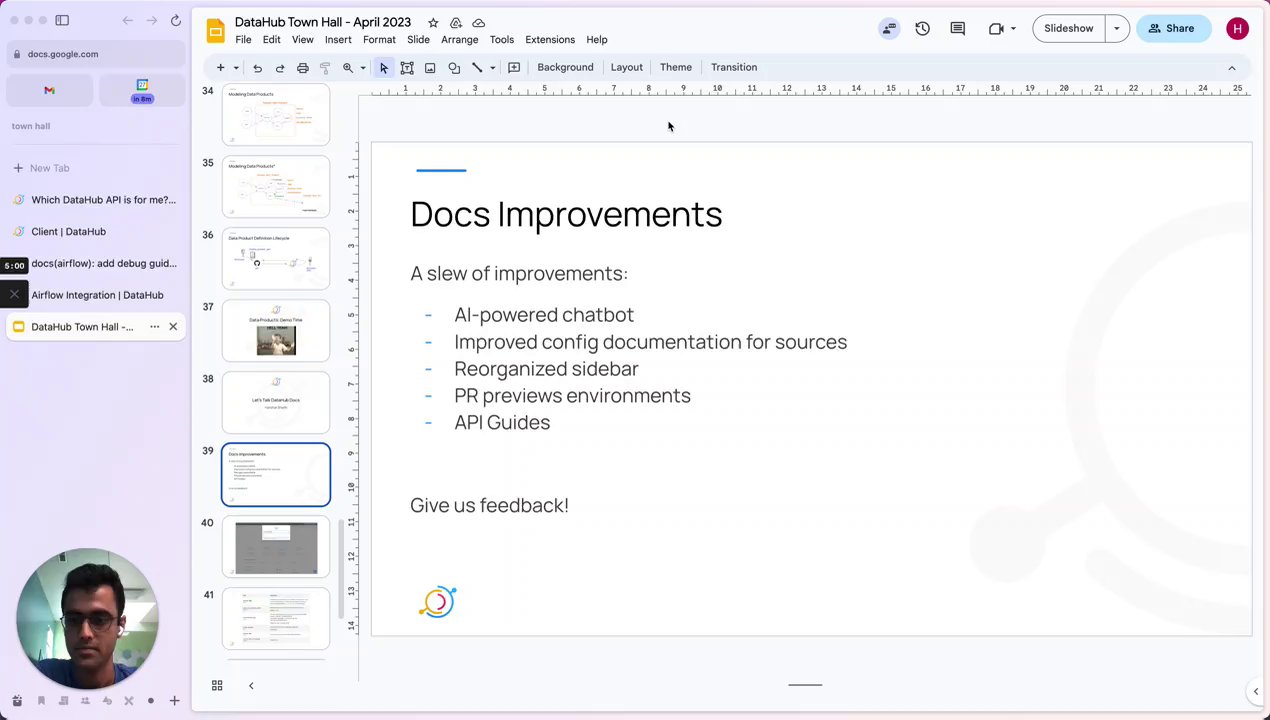Click the paint format roller icon
The width and height of the screenshot is (1270, 720).
point(325,68)
